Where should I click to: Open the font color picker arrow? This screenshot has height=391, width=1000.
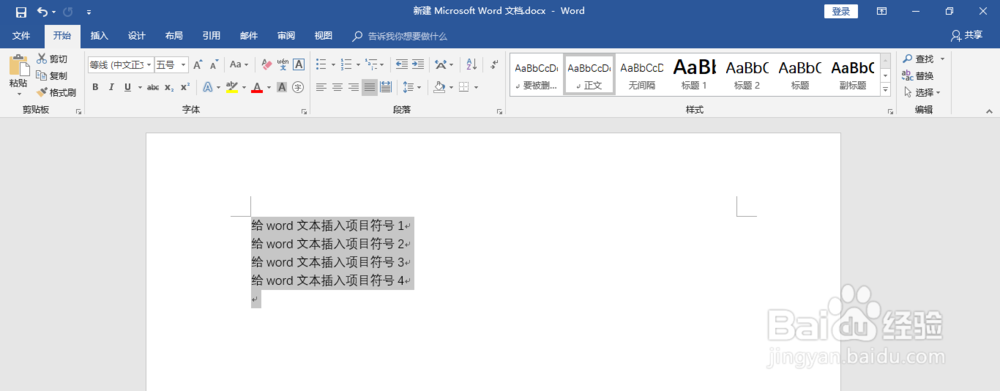pos(268,87)
